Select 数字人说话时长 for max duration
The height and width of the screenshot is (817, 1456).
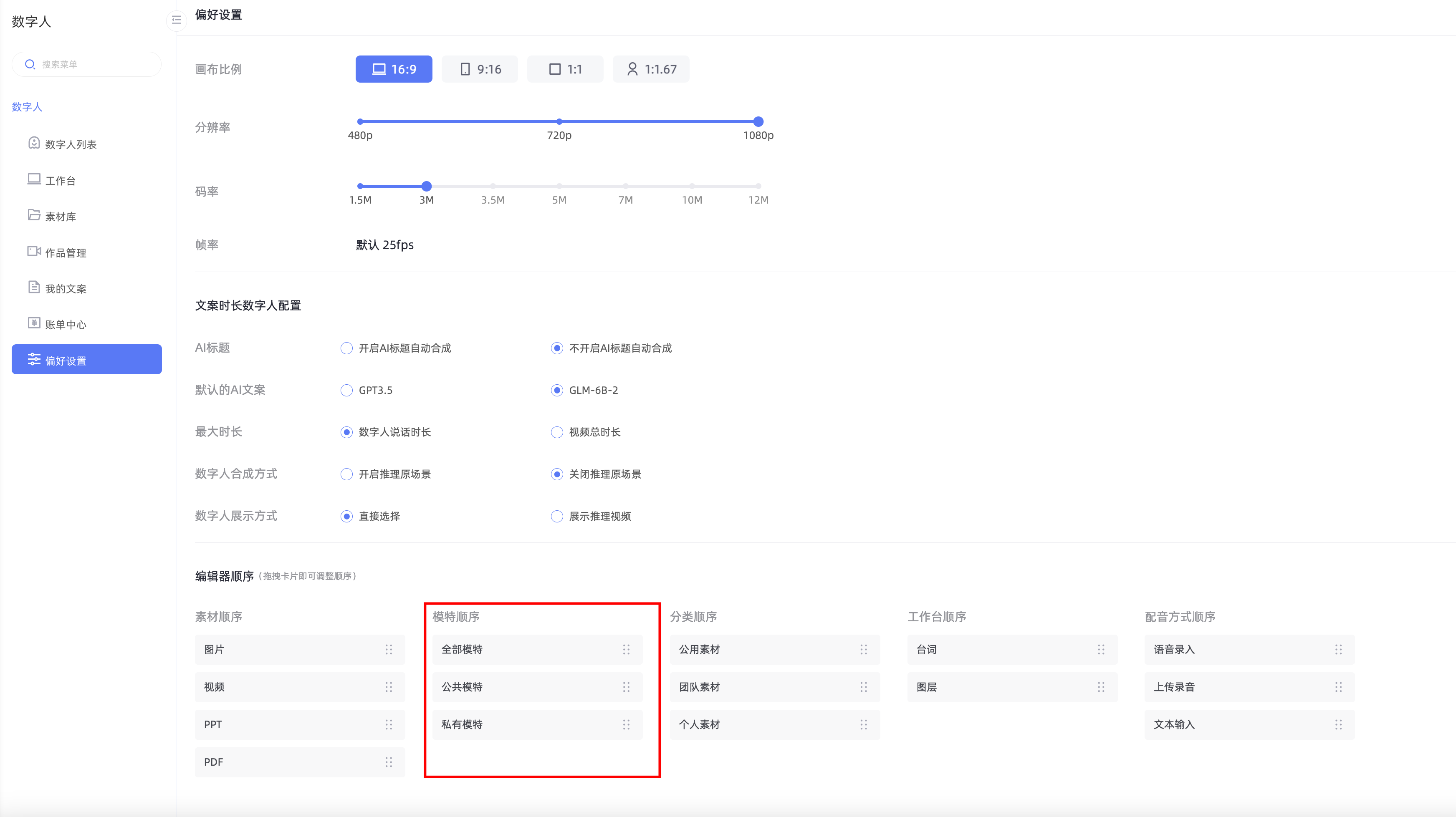pyautogui.click(x=346, y=432)
